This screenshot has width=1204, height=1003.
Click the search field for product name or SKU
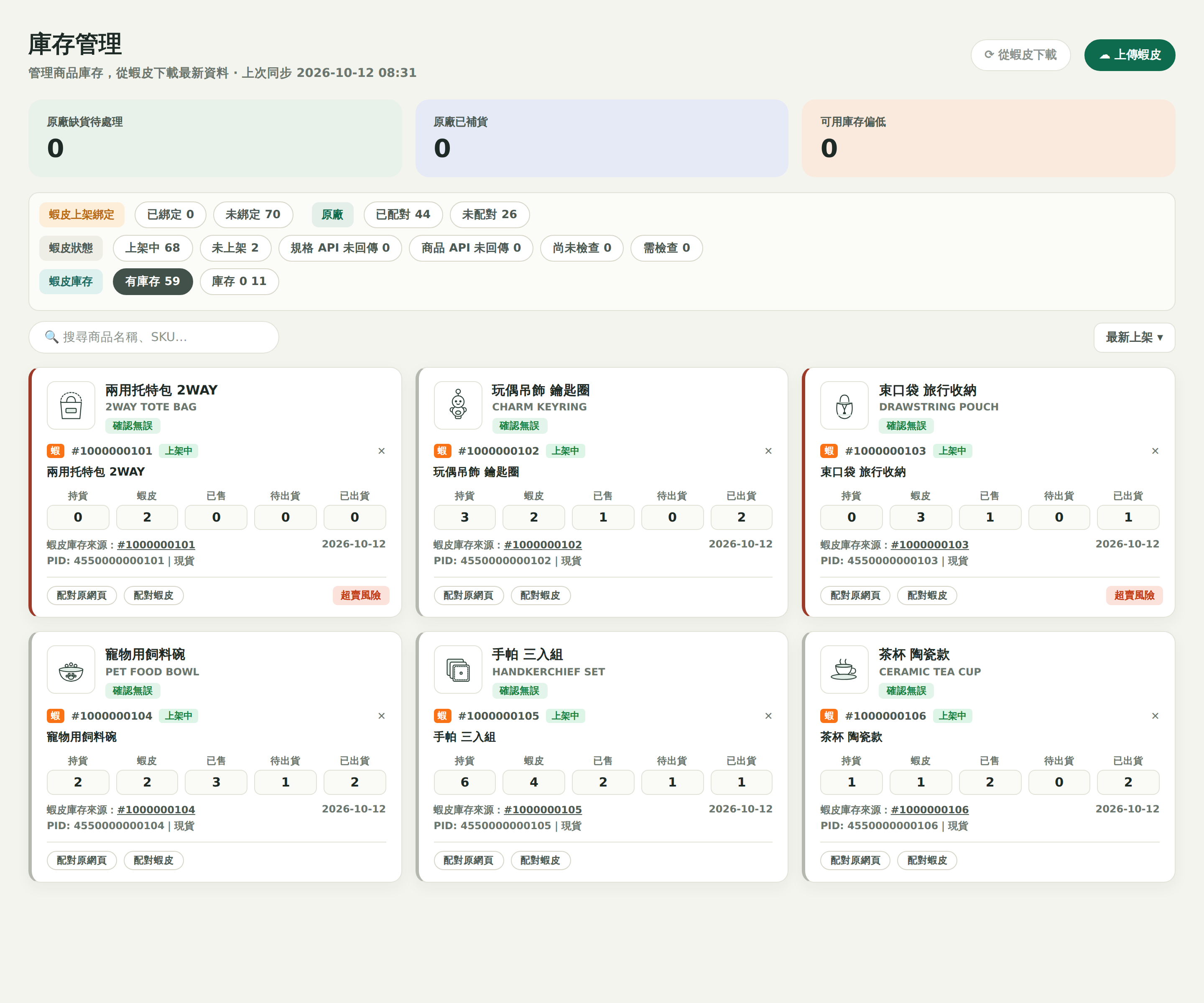[154, 337]
